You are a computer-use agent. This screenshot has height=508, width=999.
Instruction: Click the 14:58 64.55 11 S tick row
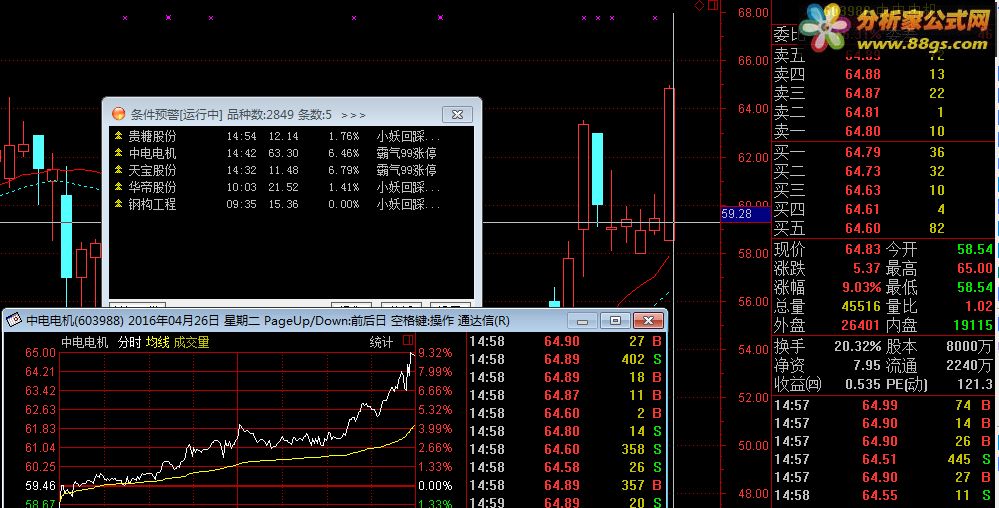coord(882,495)
